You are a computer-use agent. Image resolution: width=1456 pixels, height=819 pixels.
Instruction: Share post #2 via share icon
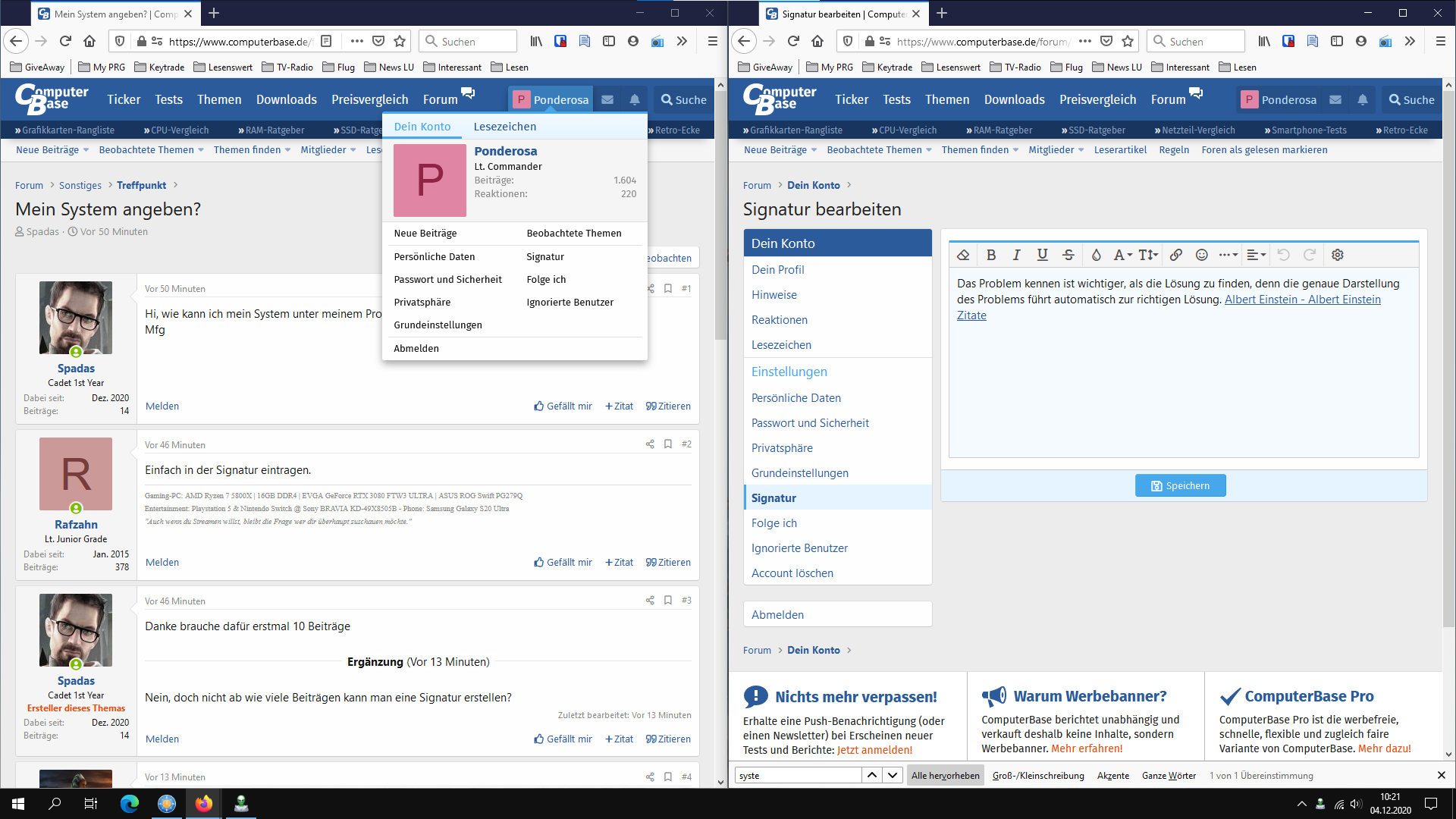coord(650,444)
